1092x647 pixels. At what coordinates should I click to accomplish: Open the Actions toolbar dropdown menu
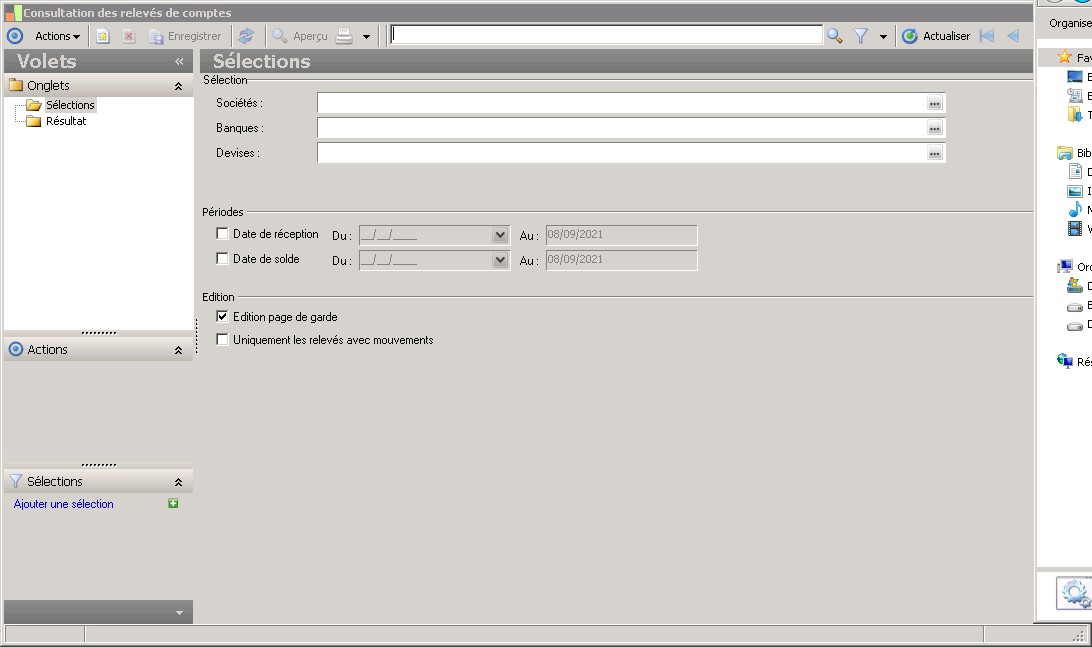coord(57,36)
